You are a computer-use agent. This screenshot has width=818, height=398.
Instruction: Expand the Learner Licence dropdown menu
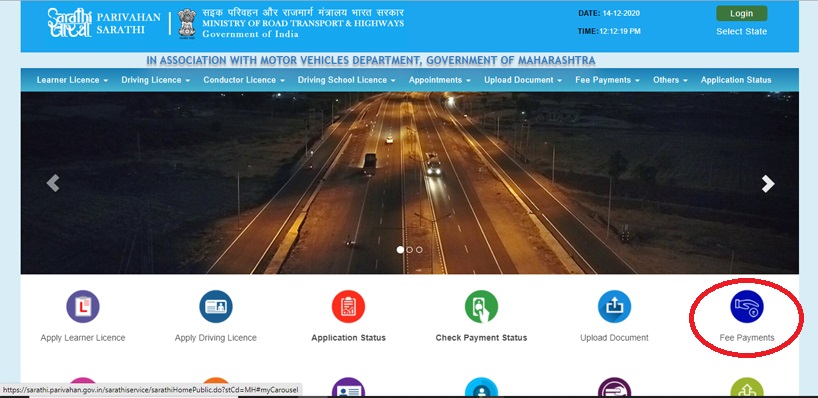[72, 80]
